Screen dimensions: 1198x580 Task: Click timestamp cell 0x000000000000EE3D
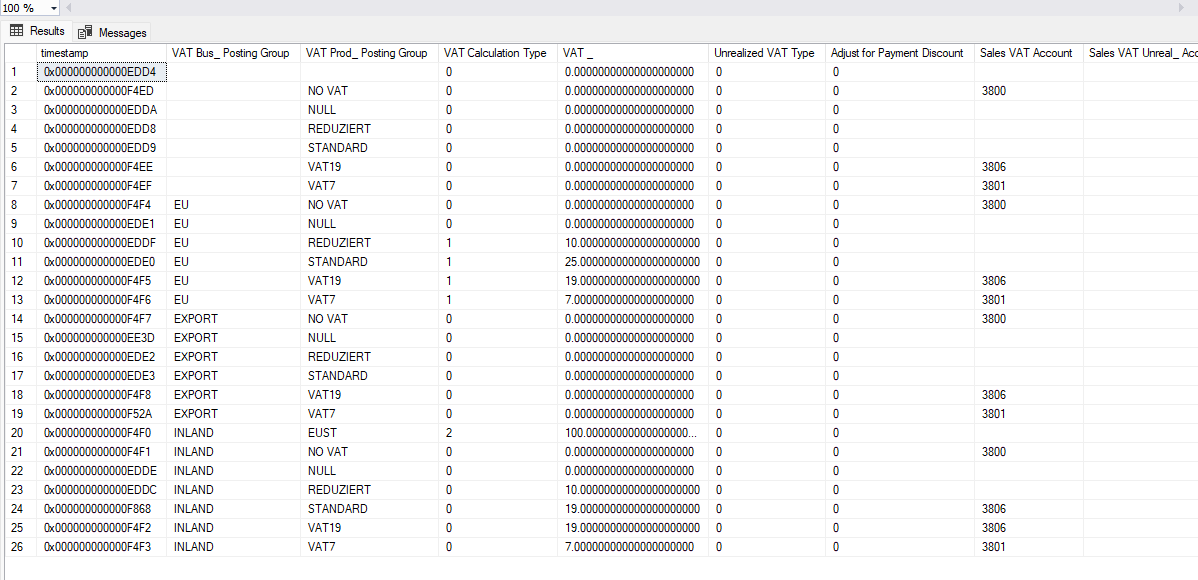102,338
